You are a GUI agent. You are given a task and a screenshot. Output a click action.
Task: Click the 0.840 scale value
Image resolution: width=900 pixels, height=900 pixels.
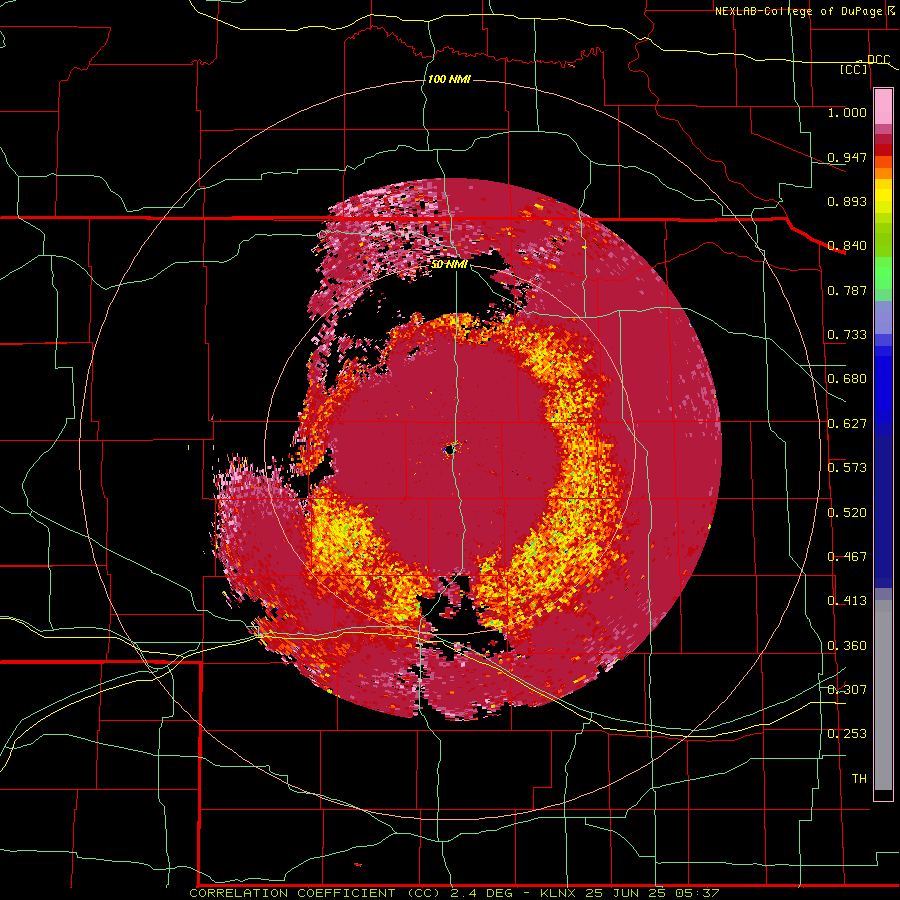847,246
